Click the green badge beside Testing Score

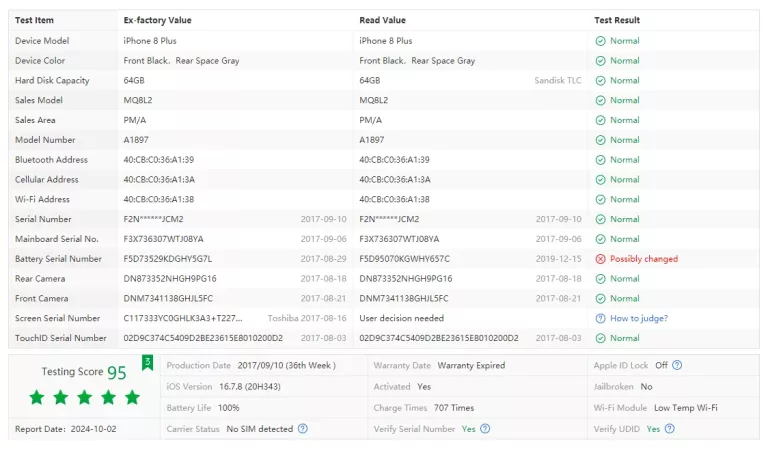tap(147, 363)
